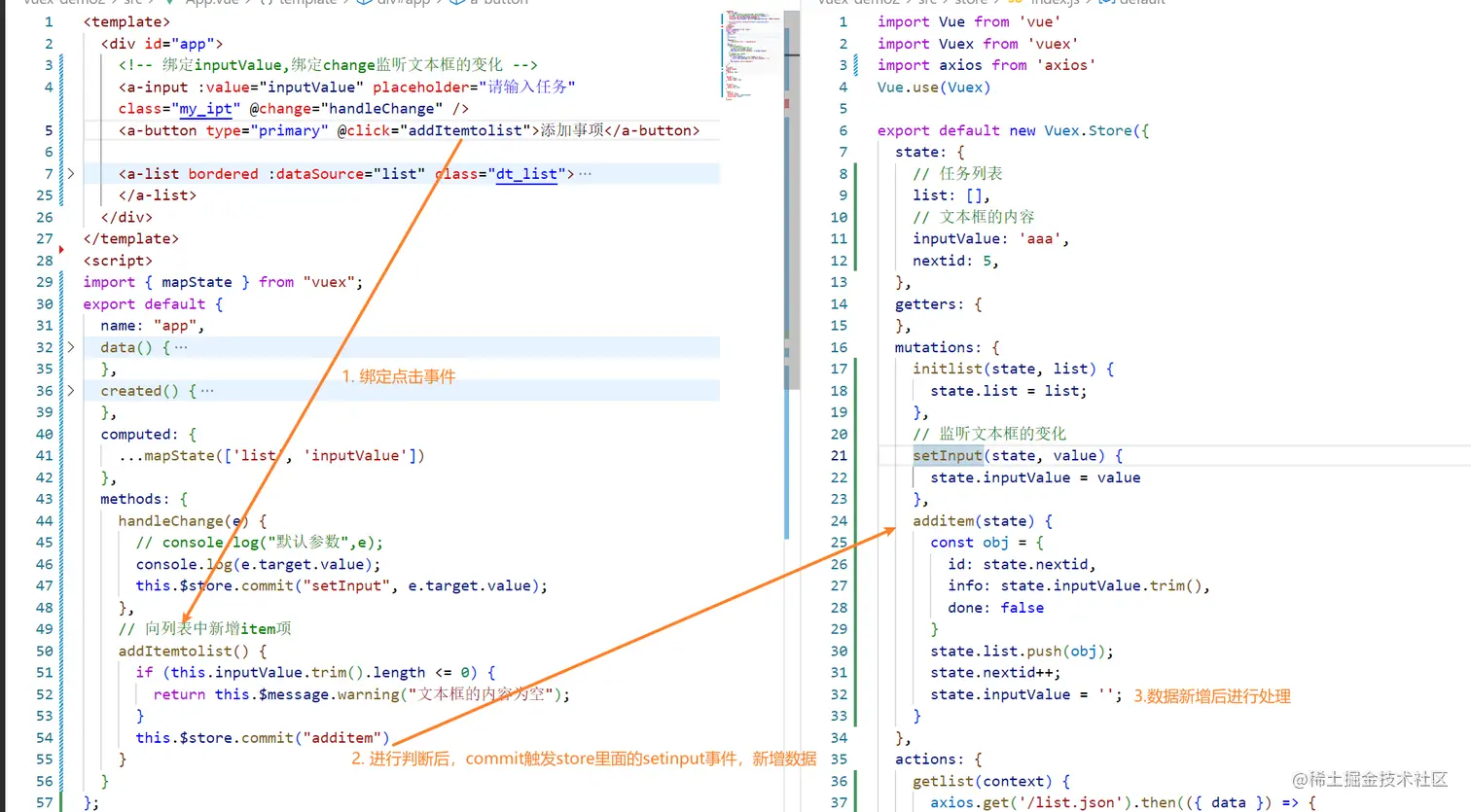Screen dimensions: 1471x812
Task: Click 'export default new Vuex.Store({' line
Action: tap(1013, 130)
